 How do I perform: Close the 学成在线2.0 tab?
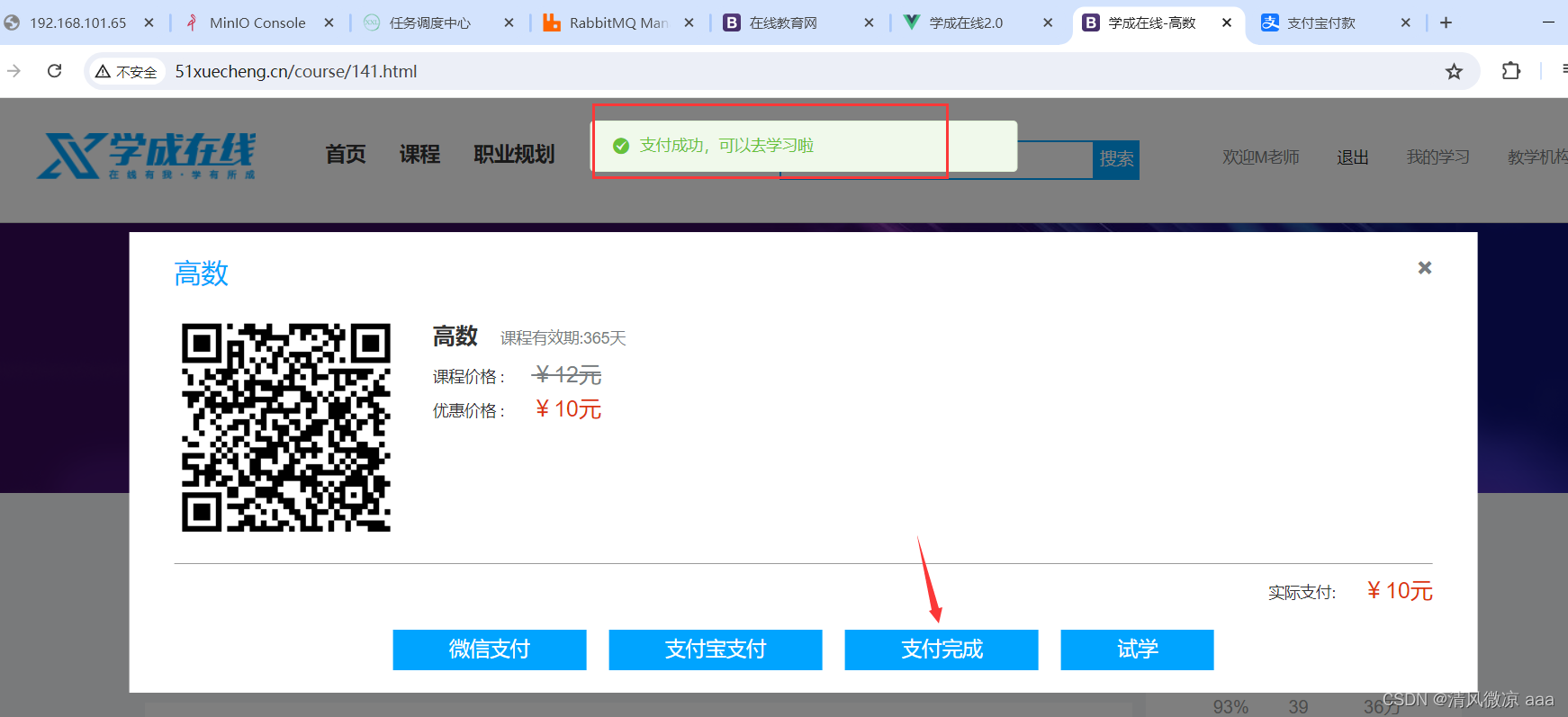click(1048, 22)
